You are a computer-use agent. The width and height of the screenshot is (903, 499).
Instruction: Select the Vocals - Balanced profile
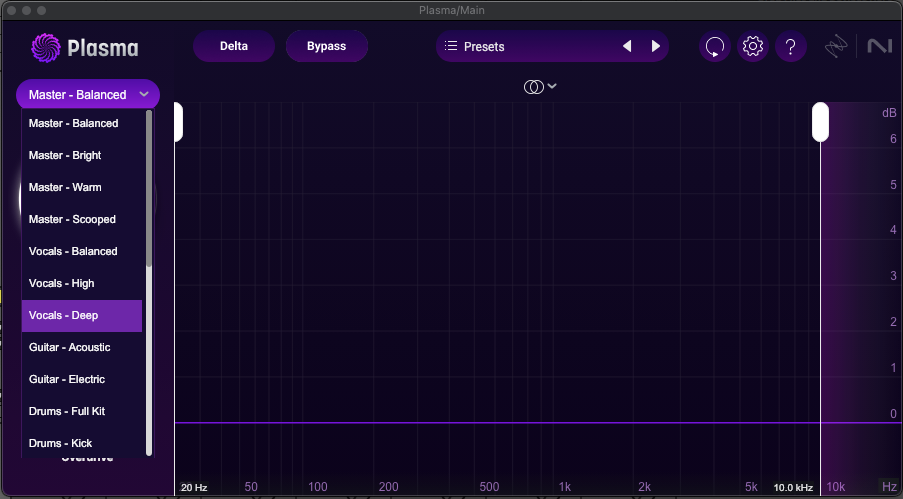click(82, 251)
